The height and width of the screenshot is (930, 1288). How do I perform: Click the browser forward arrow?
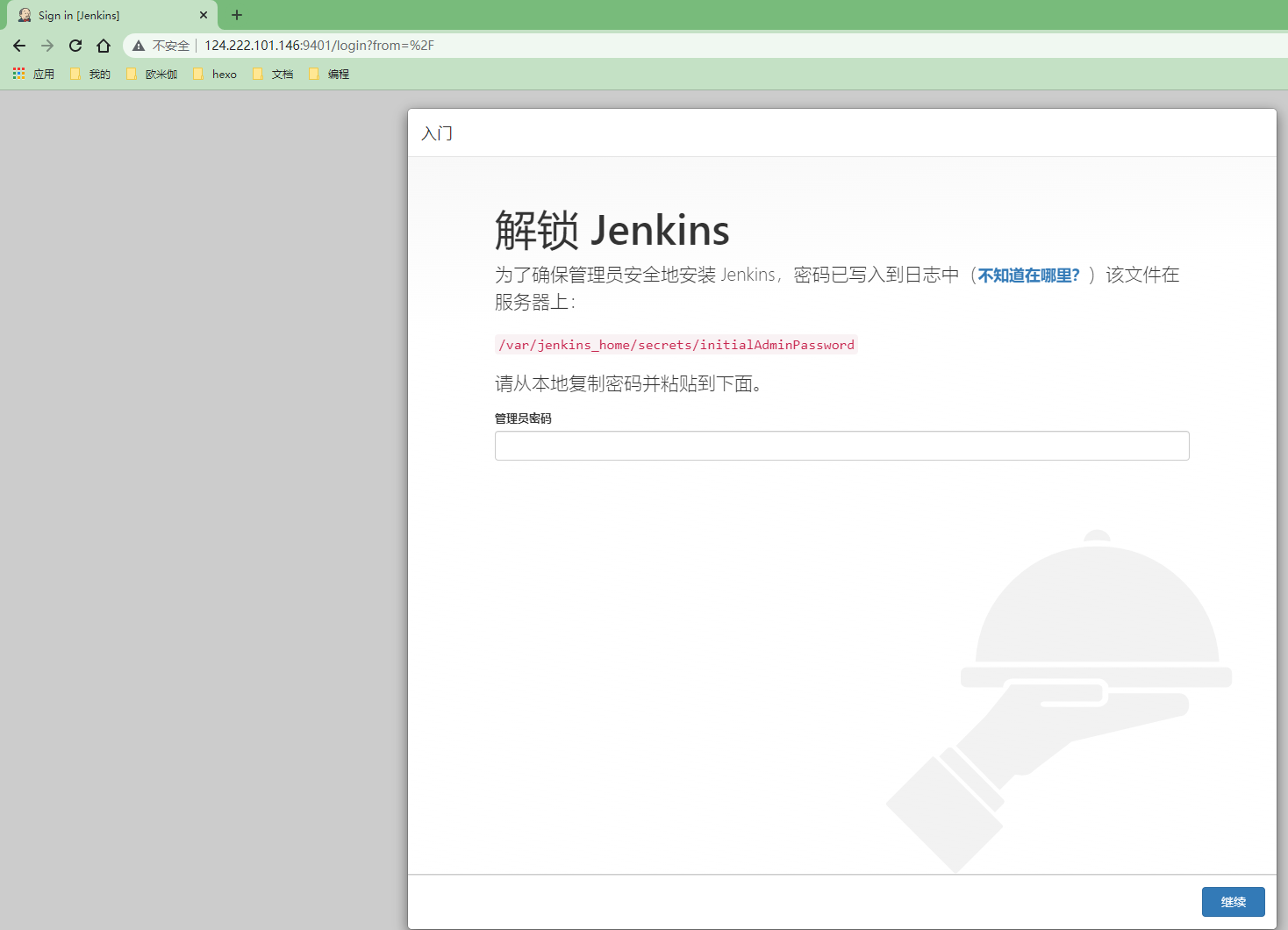47,46
